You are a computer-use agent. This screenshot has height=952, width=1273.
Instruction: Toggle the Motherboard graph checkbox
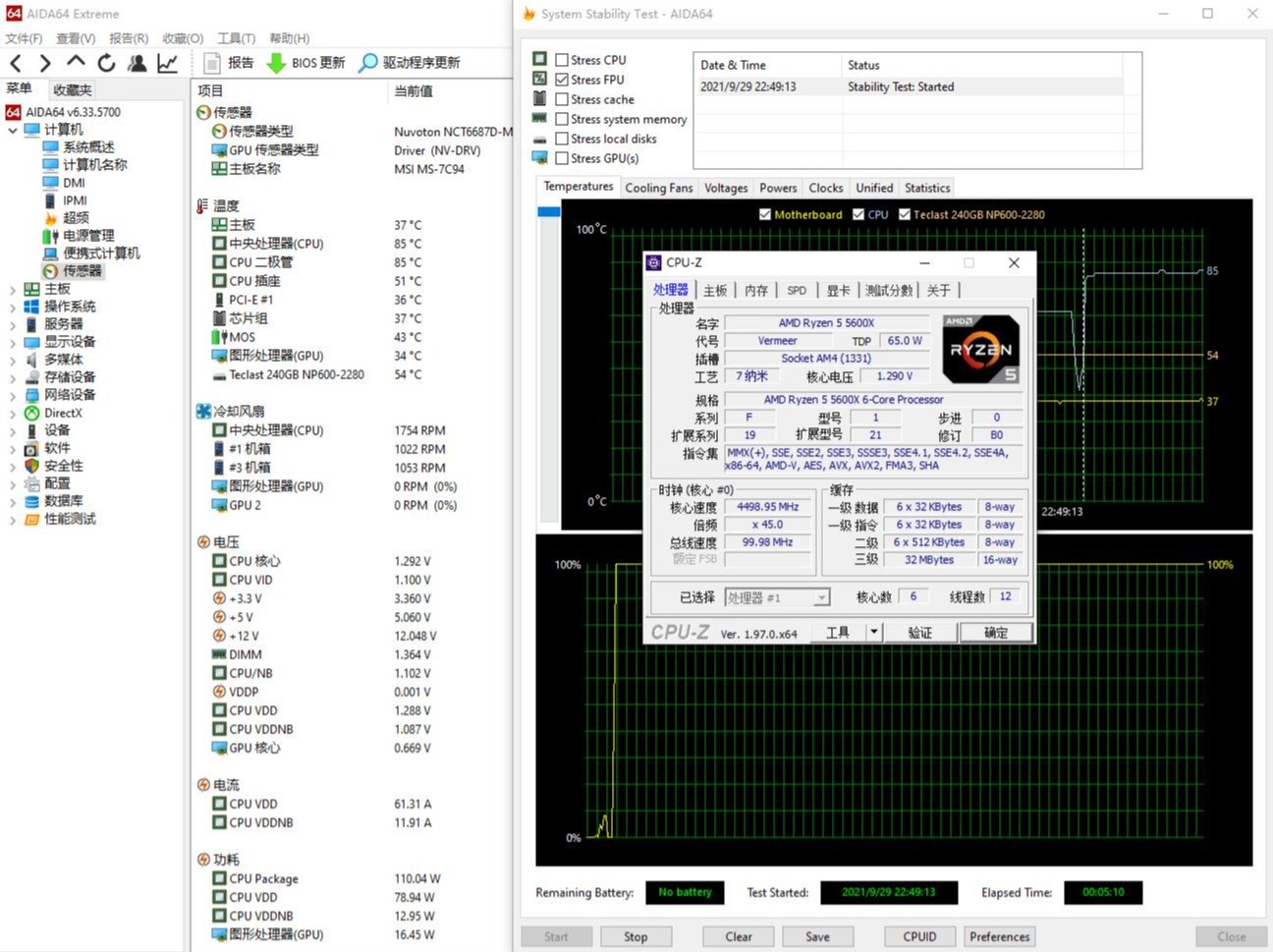point(765,214)
